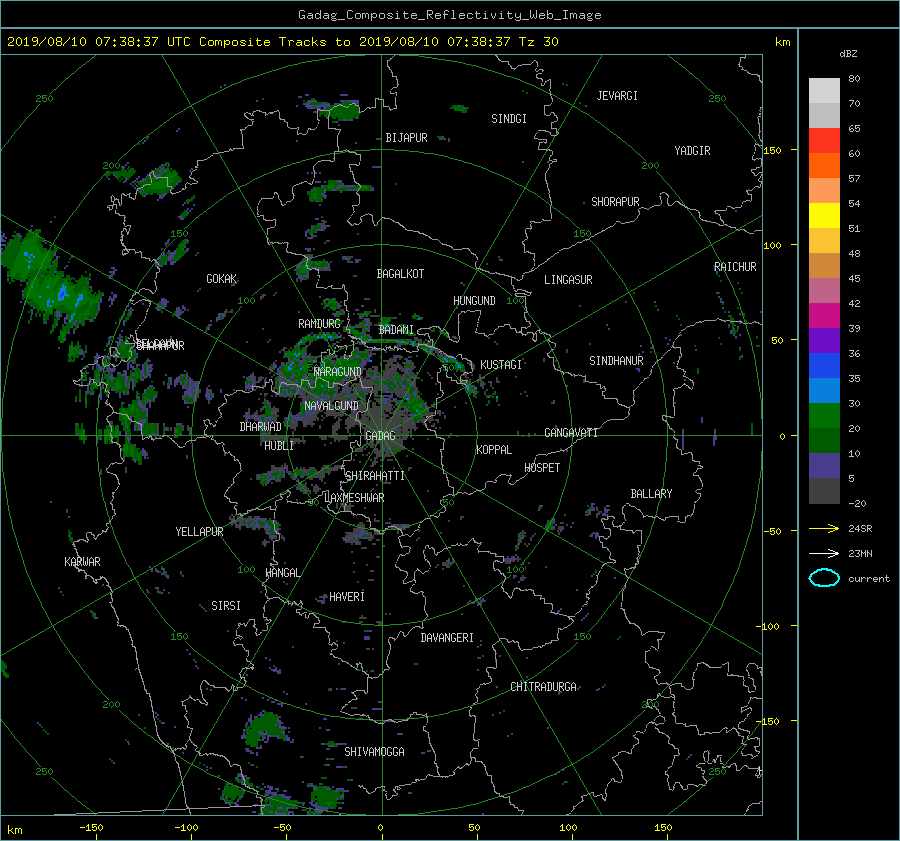The image size is (900, 841).
Task: Click the DAVANGERI city label
Action: pos(447,638)
